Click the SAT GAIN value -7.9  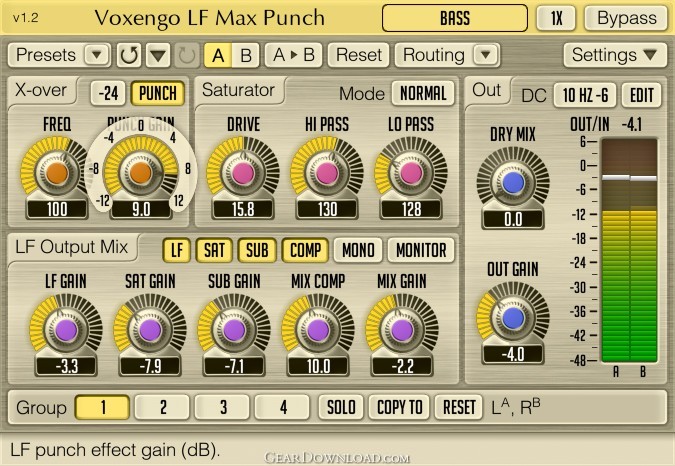click(x=150, y=367)
